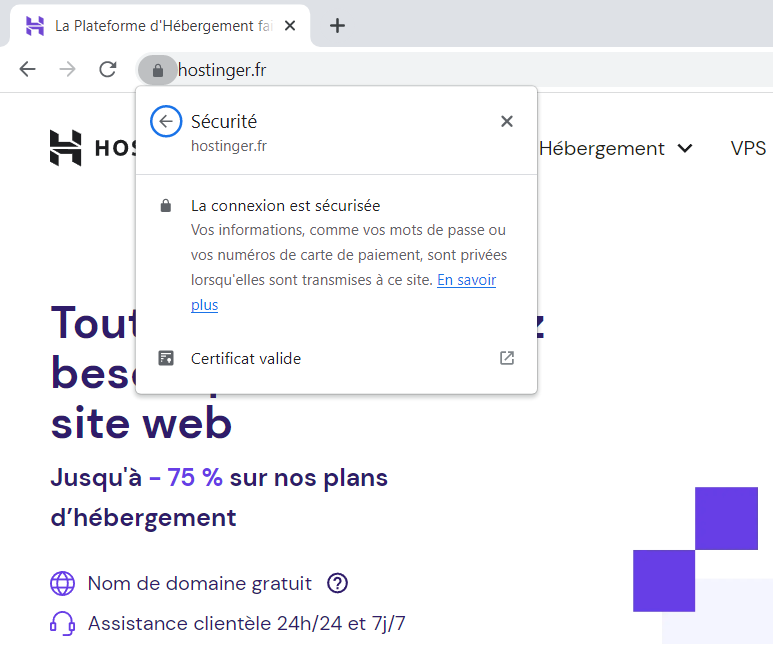Click the 'La connexion est sécurisée' heading
776x651 pixels.
click(x=286, y=205)
